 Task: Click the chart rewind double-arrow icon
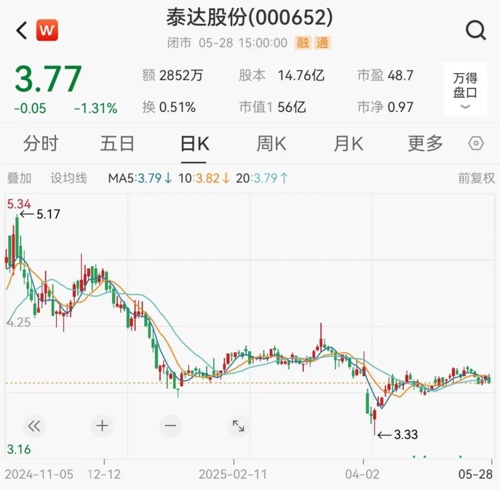[x=34, y=426]
